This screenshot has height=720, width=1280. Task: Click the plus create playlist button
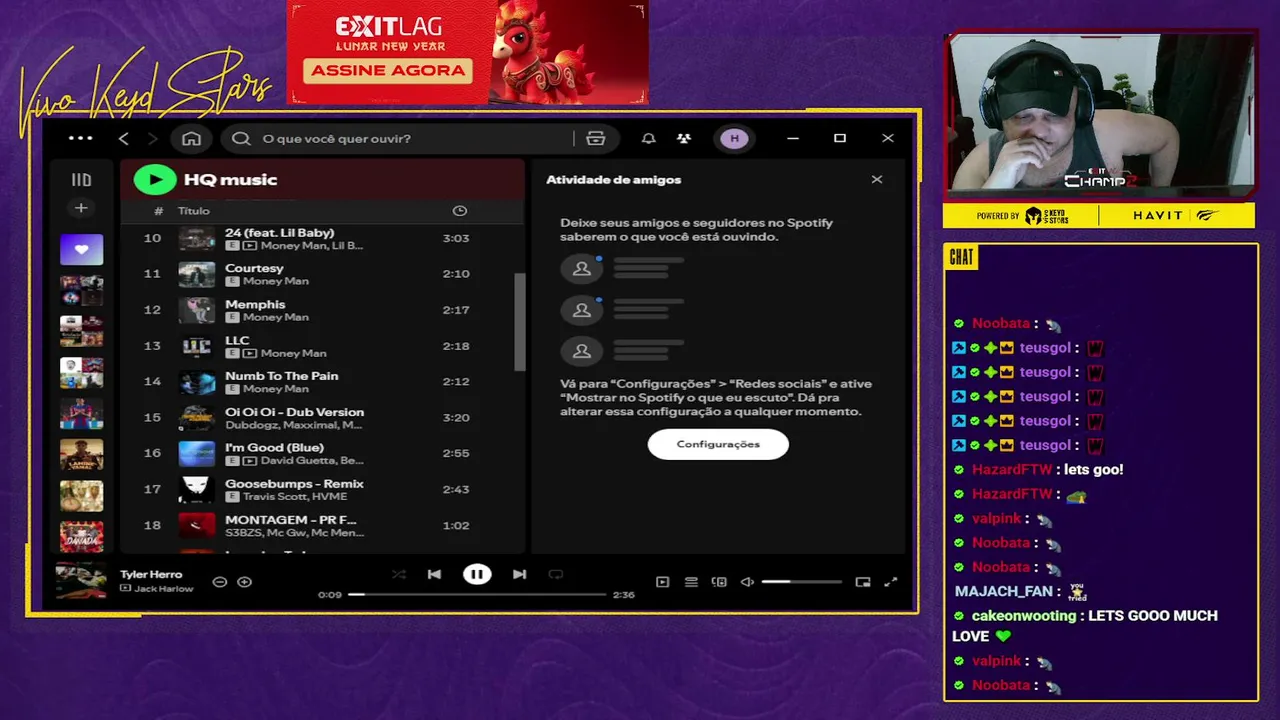coord(81,208)
